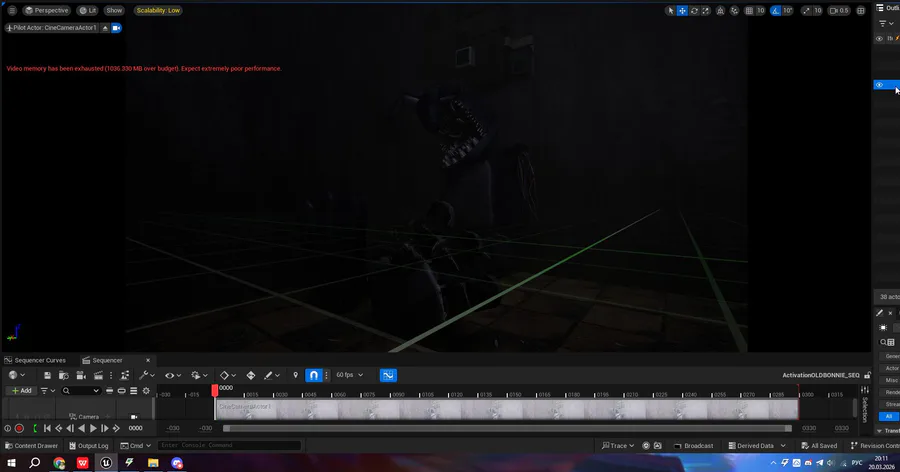900x472 pixels.
Task: Activate the Rotate gizmo tool
Action: pyautogui.click(x=694, y=10)
